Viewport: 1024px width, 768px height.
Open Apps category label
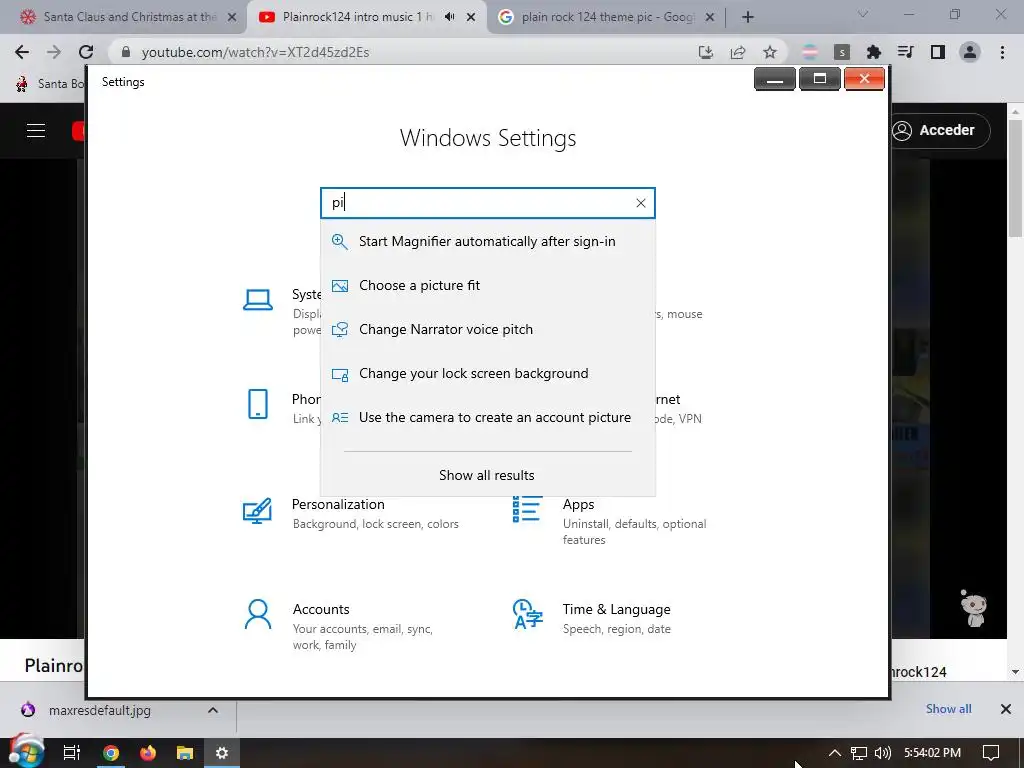579,504
